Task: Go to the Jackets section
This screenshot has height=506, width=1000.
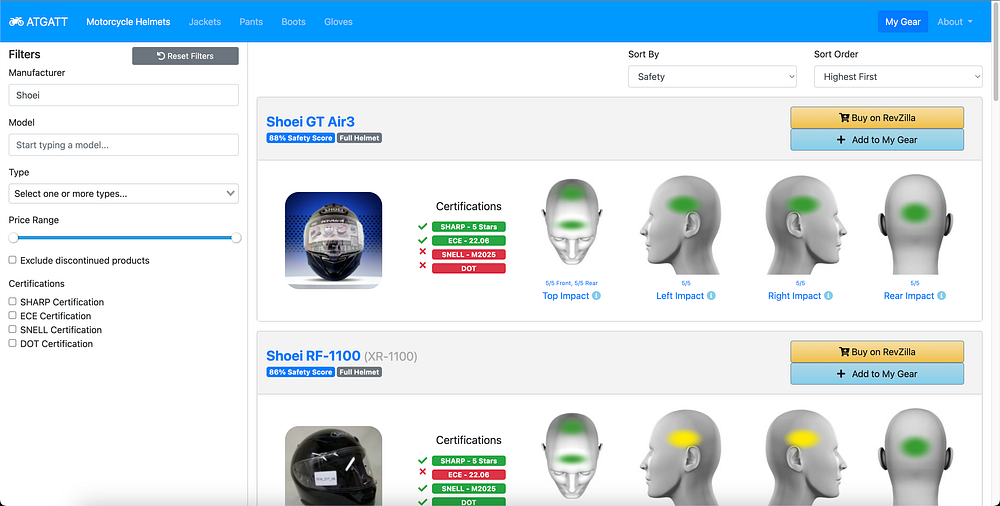Action: click(x=205, y=22)
